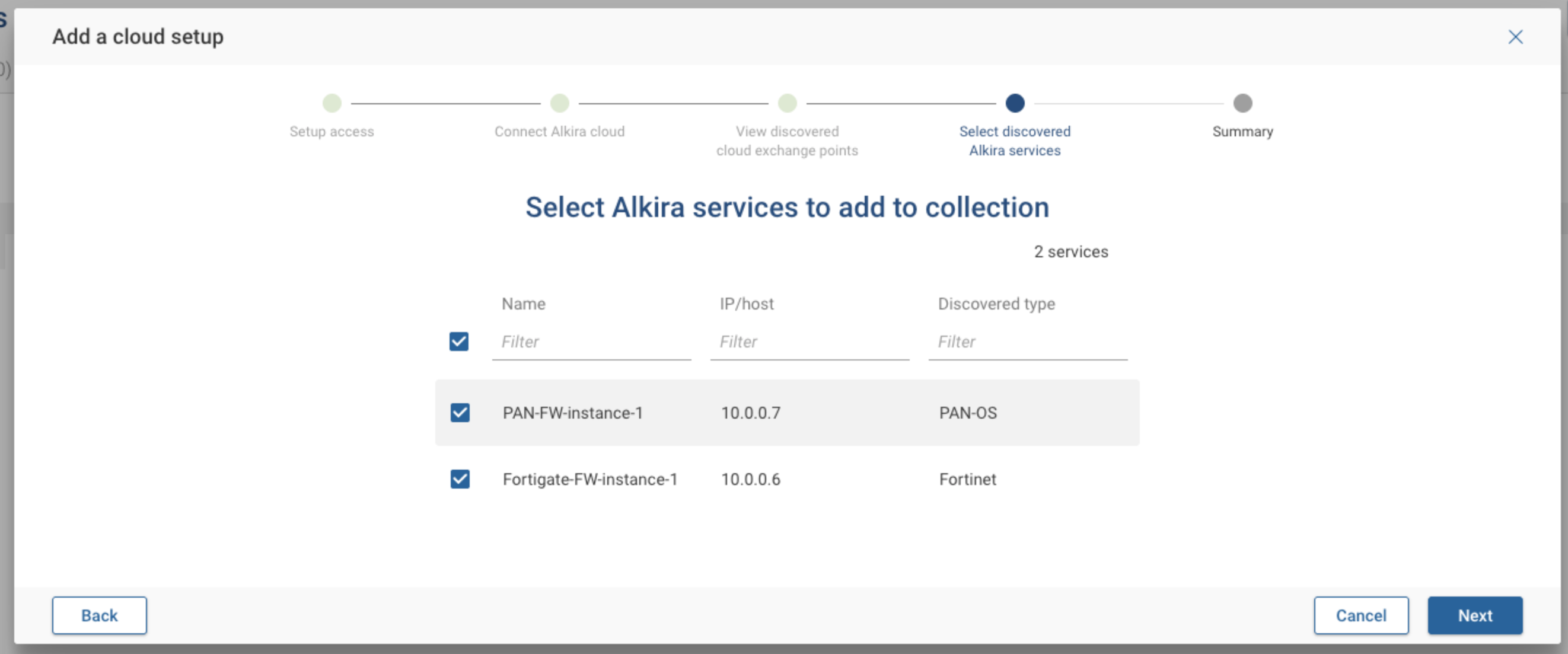Click the 2 services count label
The width and height of the screenshot is (1568, 654).
1070,251
